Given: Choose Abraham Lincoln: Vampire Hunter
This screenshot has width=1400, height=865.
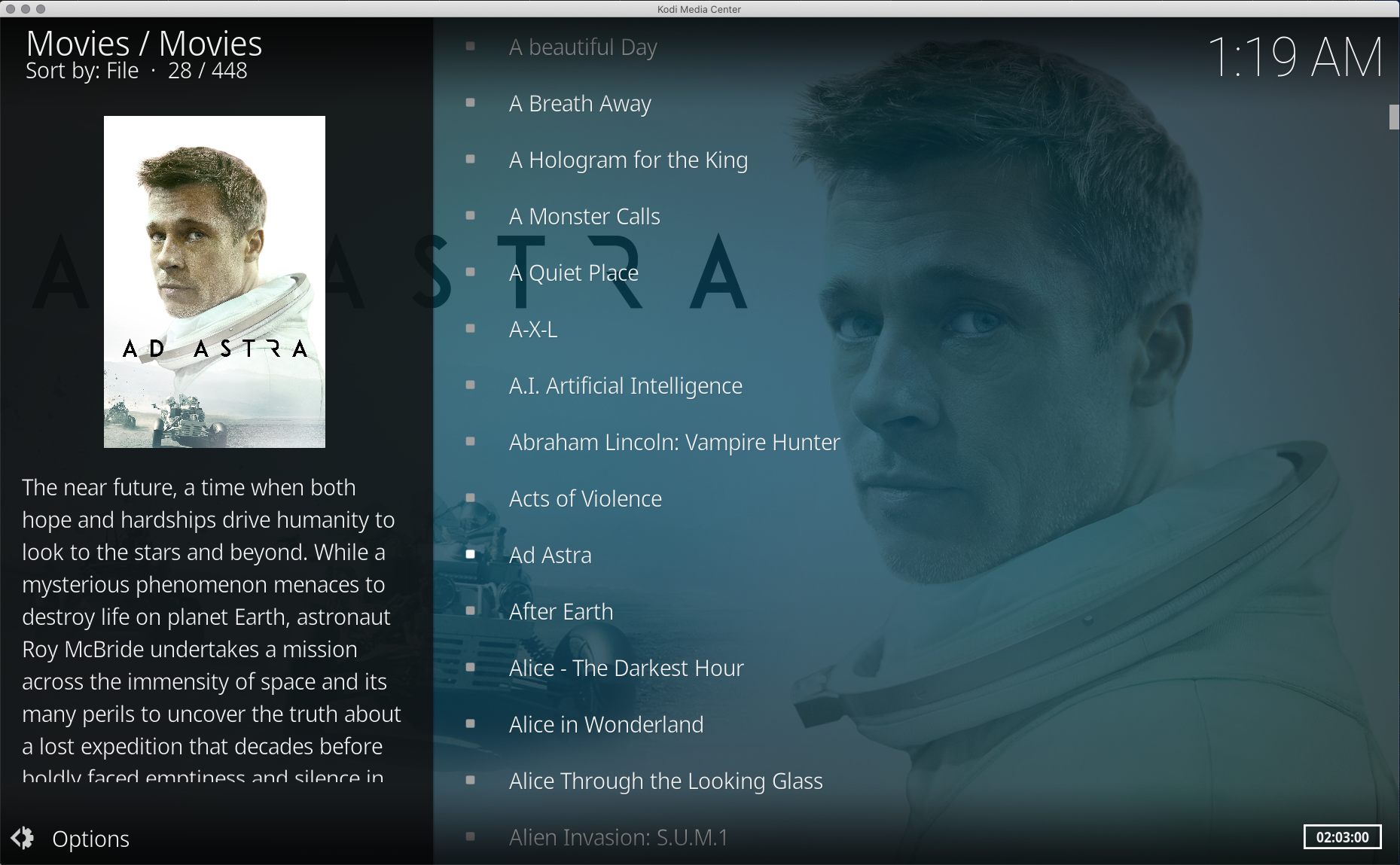Looking at the screenshot, I should click(x=674, y=443).
